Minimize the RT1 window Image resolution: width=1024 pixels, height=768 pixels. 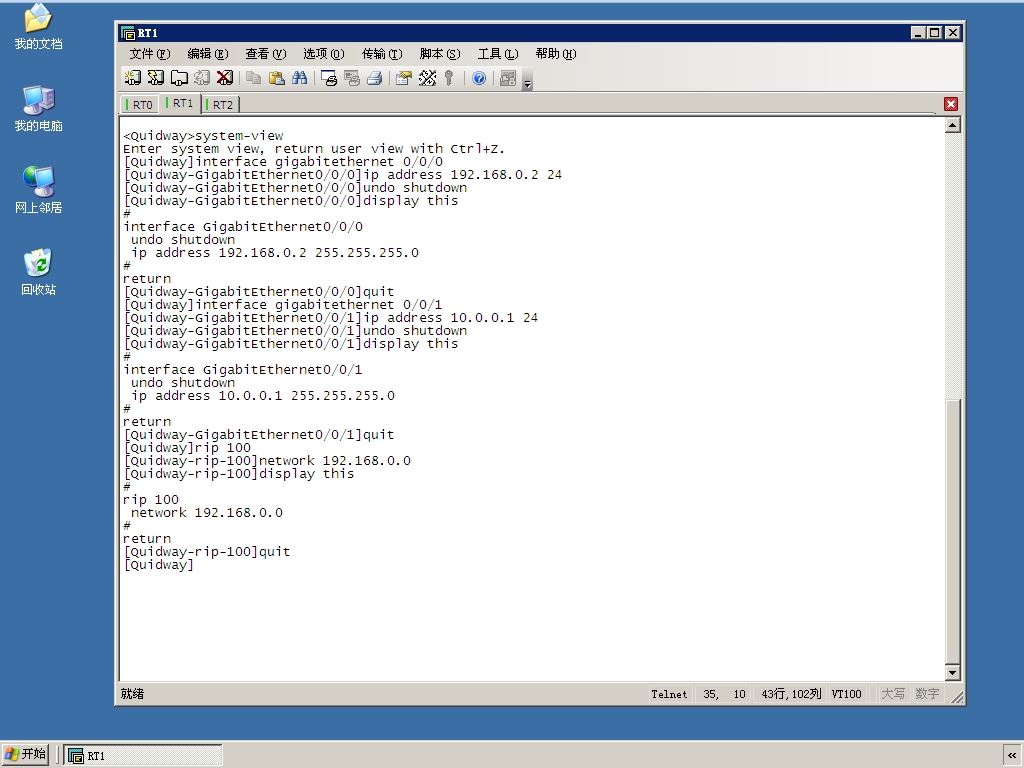[x=918, y=33]
